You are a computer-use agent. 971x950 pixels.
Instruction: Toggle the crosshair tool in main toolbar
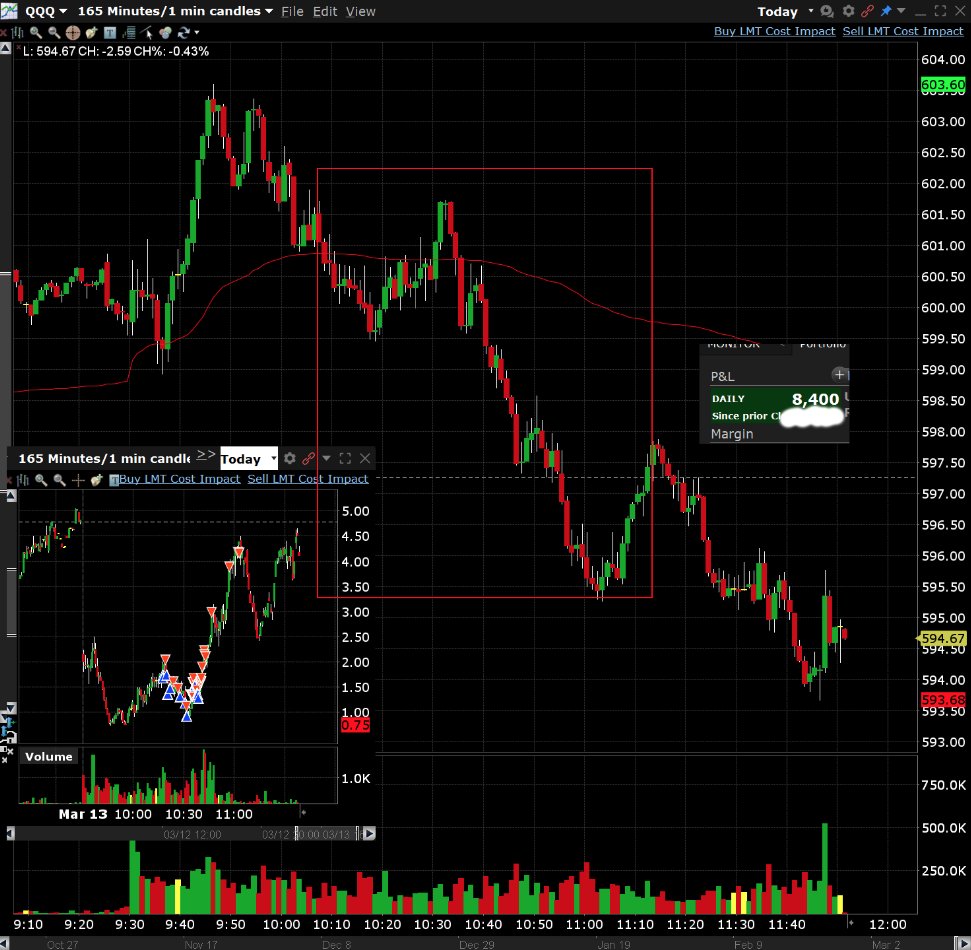73,32
